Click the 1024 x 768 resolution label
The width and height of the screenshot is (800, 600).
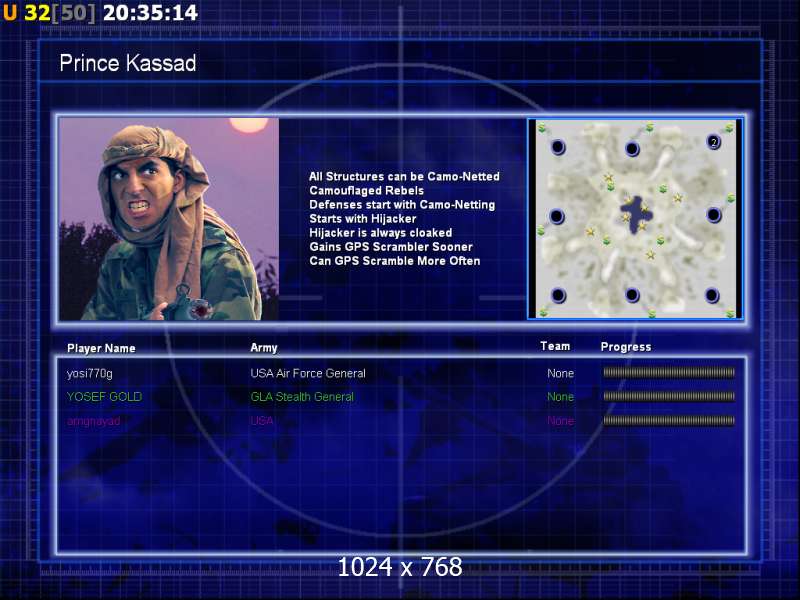tap(400, 567)
